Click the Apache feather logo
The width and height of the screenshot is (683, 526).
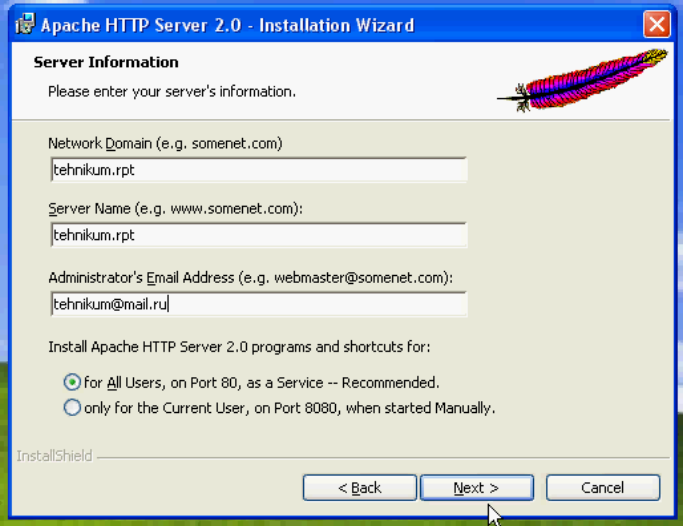(583, 80)
